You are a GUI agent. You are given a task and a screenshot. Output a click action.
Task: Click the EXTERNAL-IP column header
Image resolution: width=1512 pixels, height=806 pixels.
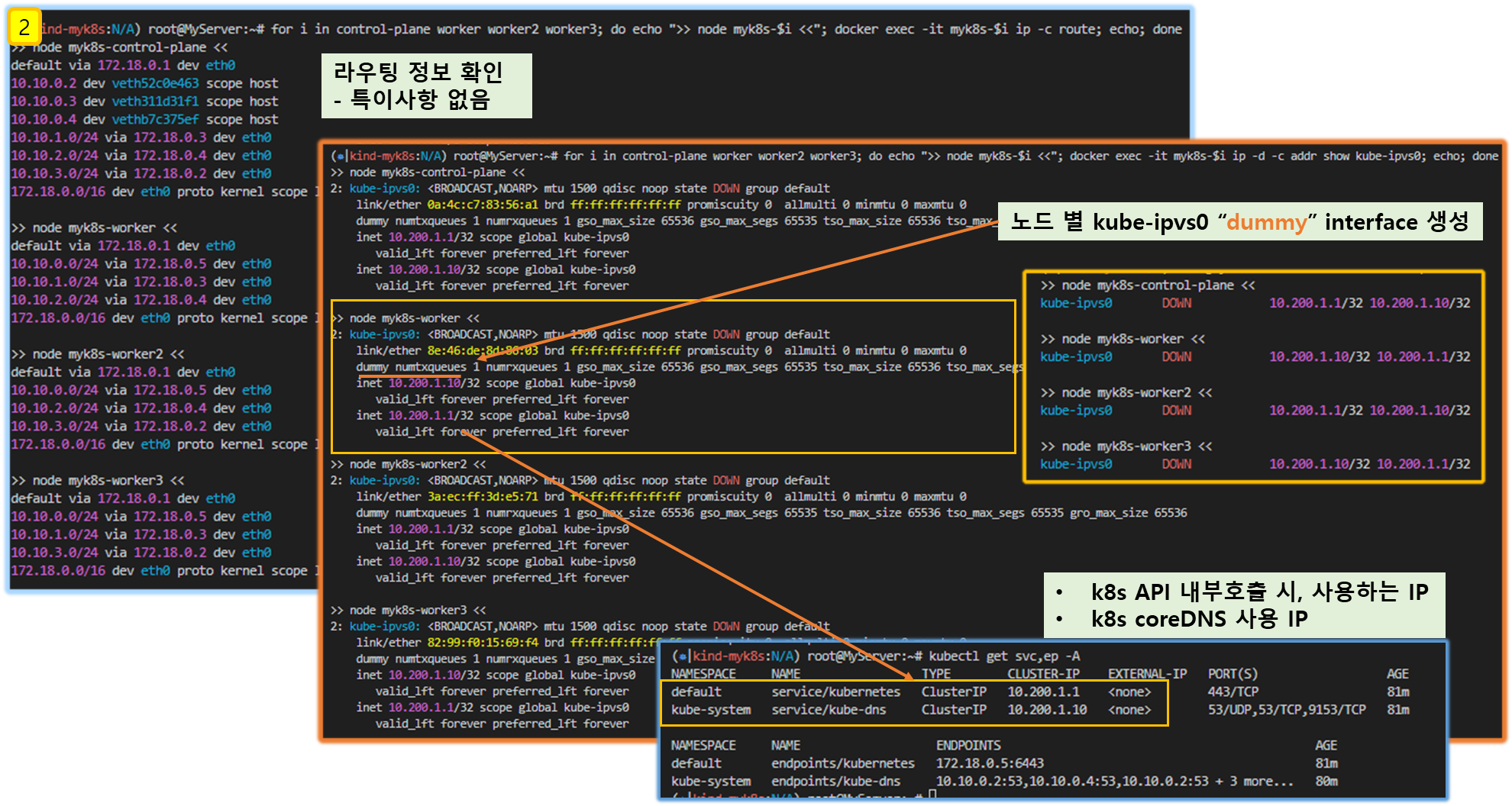[1147, 674]
